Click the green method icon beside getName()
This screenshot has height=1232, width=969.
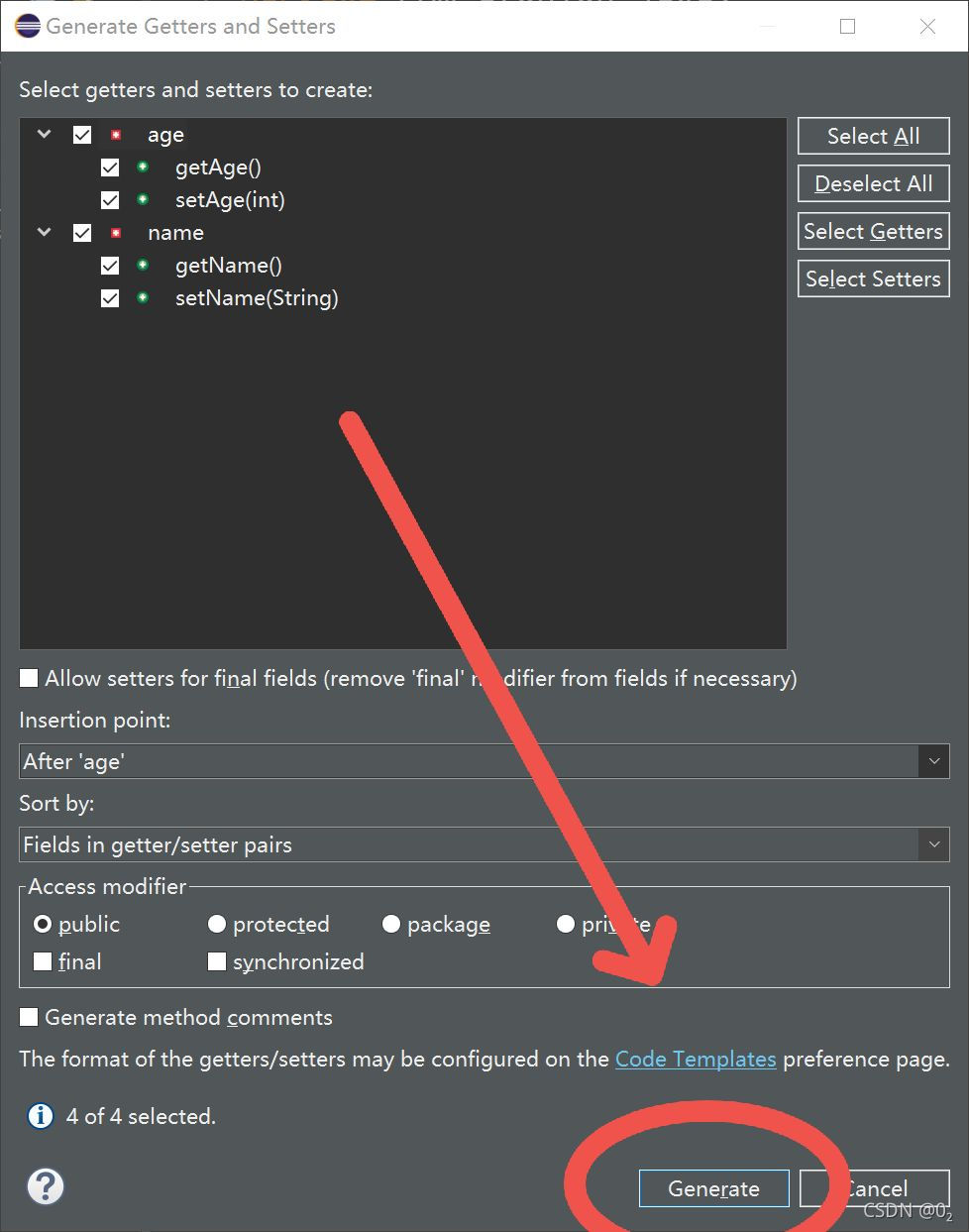click(x=143, y=265)
